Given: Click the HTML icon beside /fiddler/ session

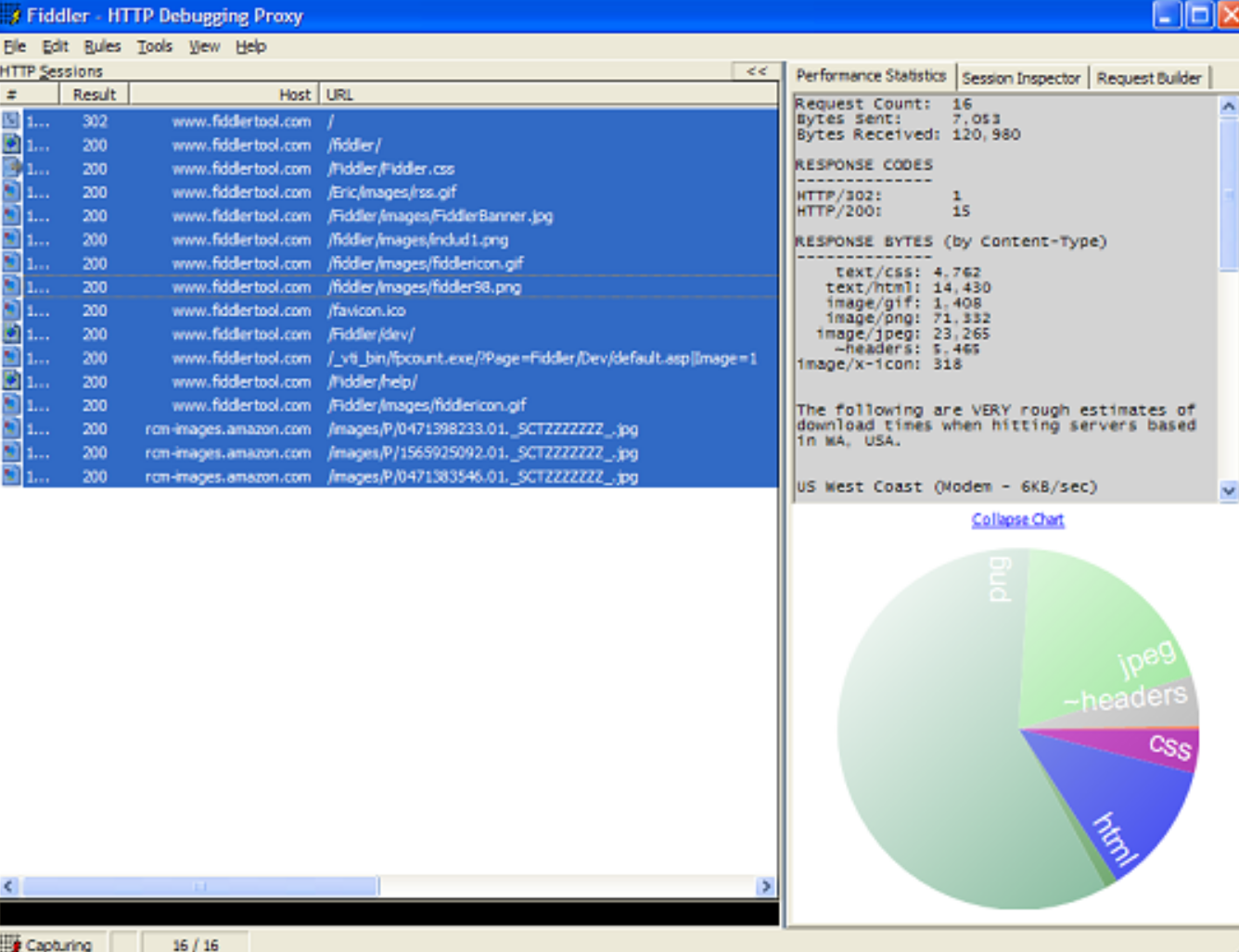Looking at the screenshot, I should [x=11, y=145].
